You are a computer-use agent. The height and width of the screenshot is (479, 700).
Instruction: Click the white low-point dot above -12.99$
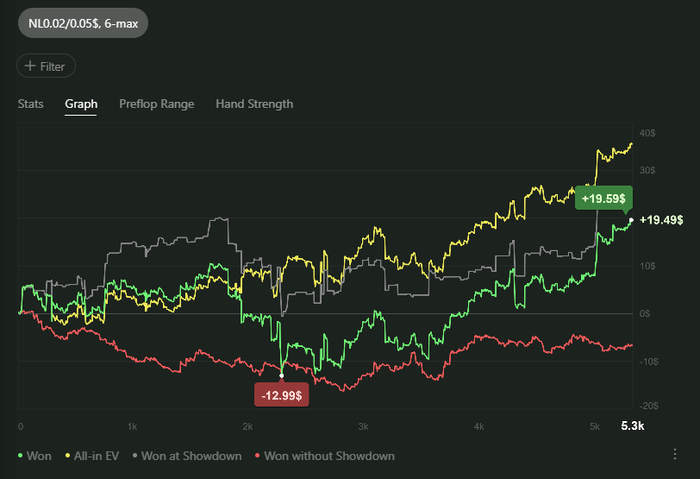click(281, 376)
